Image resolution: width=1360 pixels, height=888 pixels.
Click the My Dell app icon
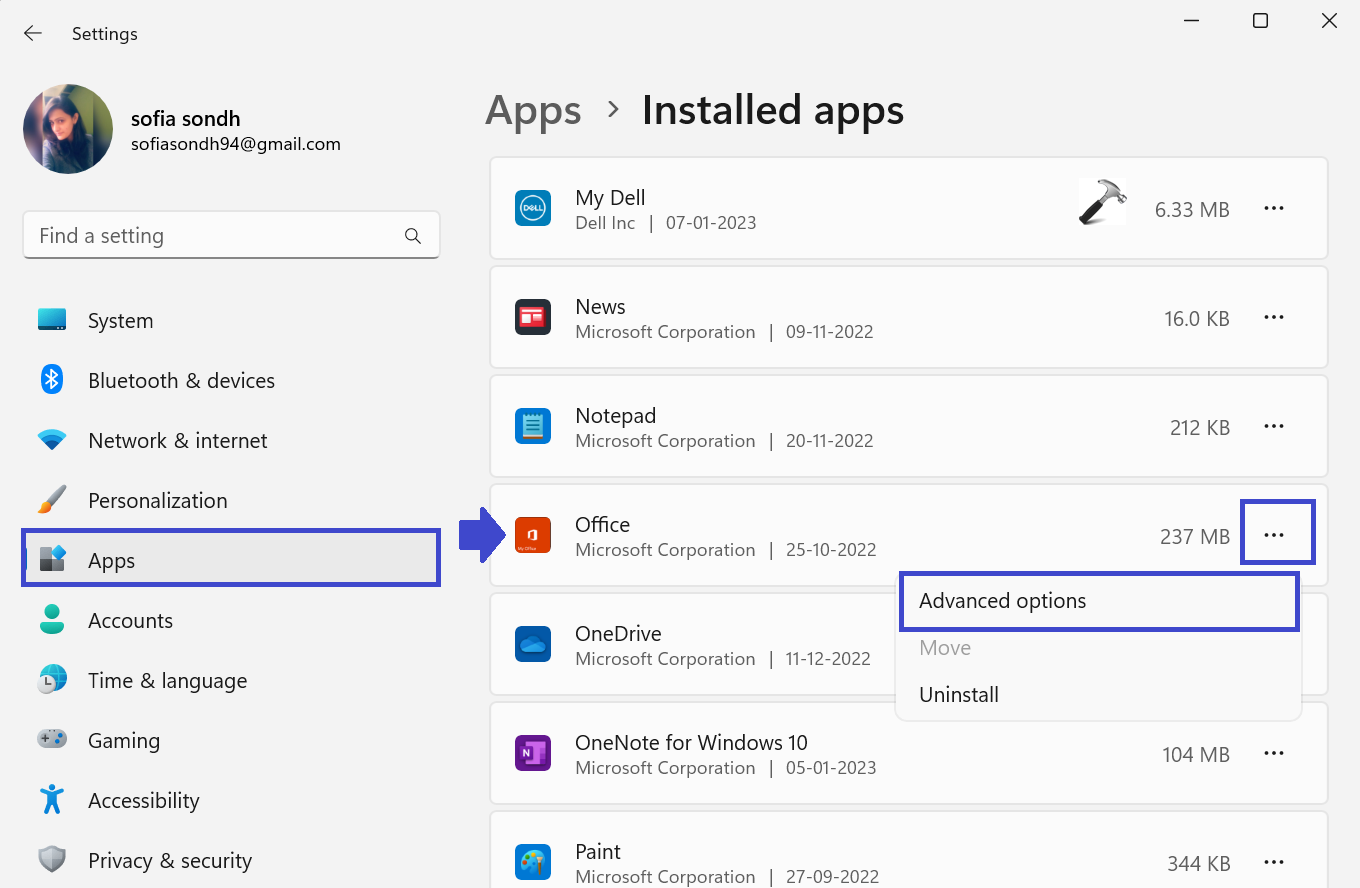[533, 209]
